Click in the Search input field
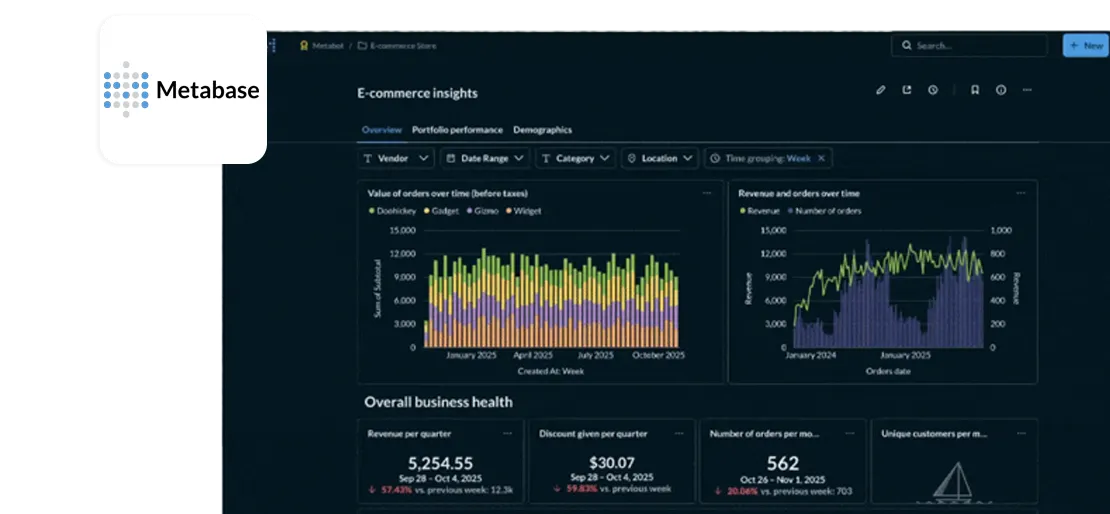1110x514 pixels. click(x=969, y=45)
